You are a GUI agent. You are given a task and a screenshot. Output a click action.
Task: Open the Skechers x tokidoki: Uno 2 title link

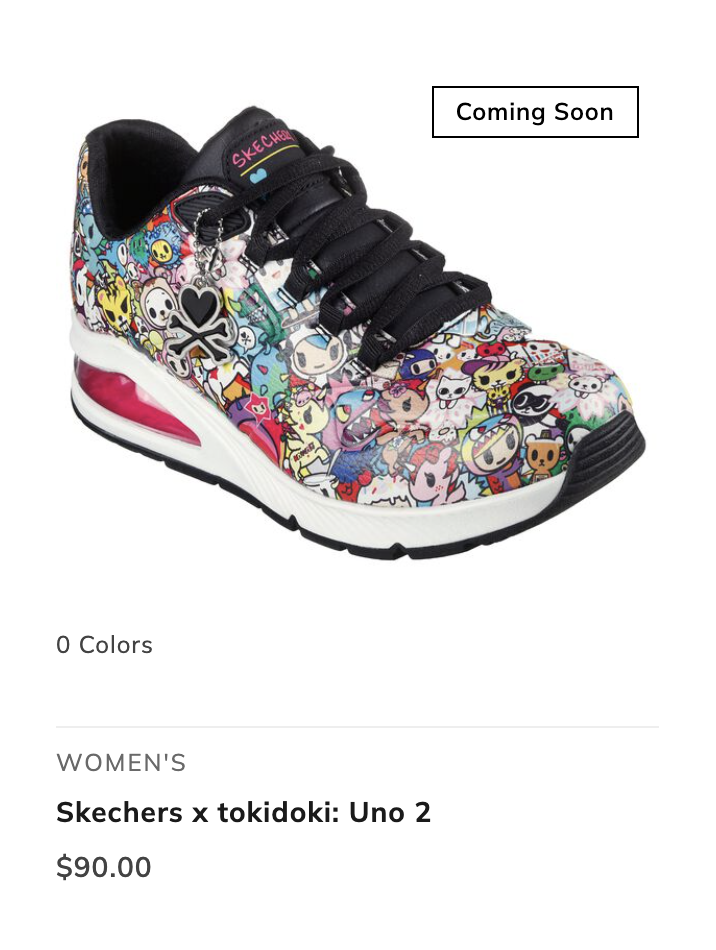tap(244, 812)
